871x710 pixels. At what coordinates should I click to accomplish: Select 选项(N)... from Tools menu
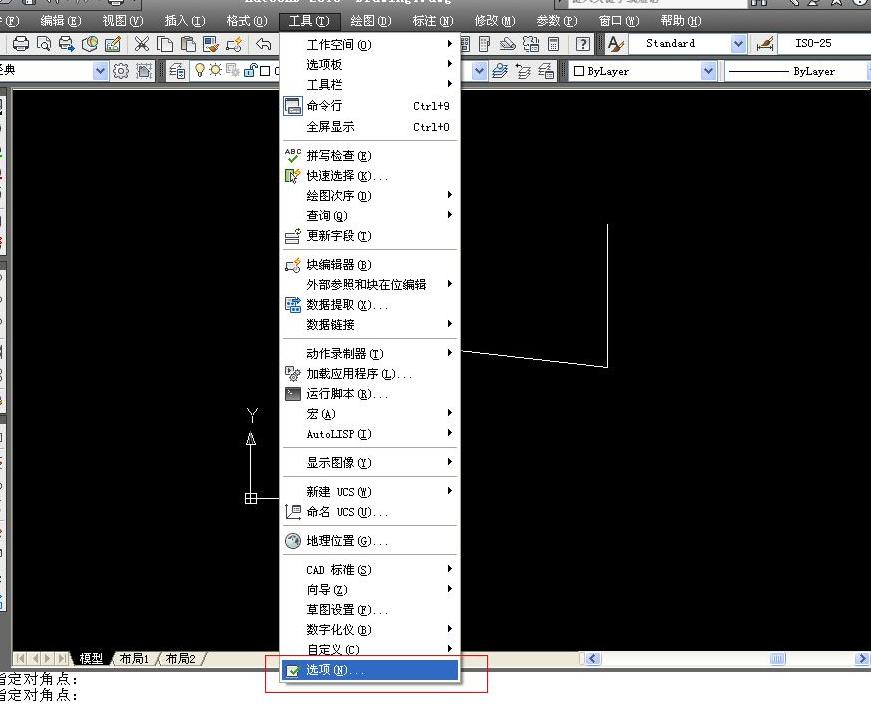[371, 670]
